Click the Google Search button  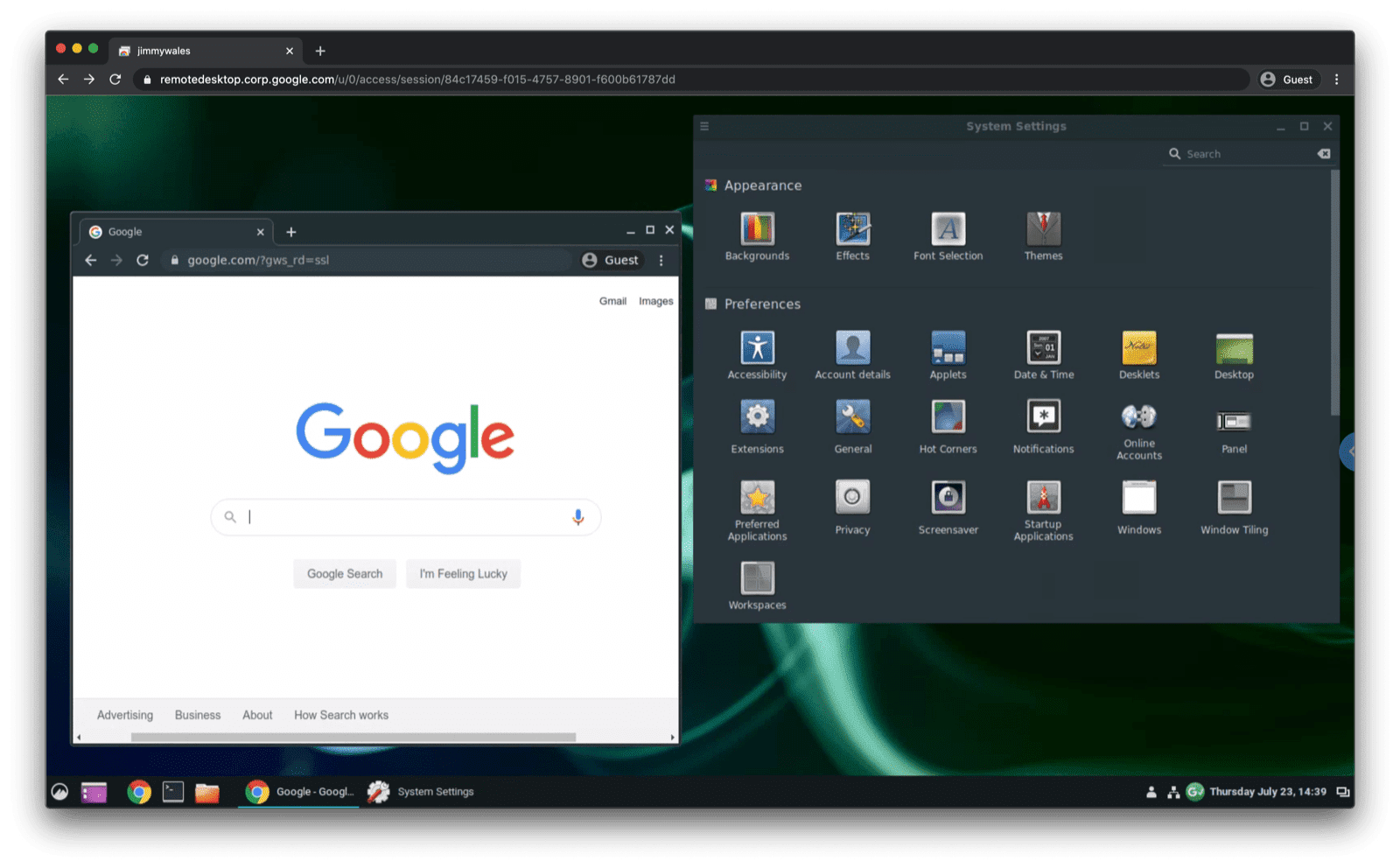click(x=345, y=573)
